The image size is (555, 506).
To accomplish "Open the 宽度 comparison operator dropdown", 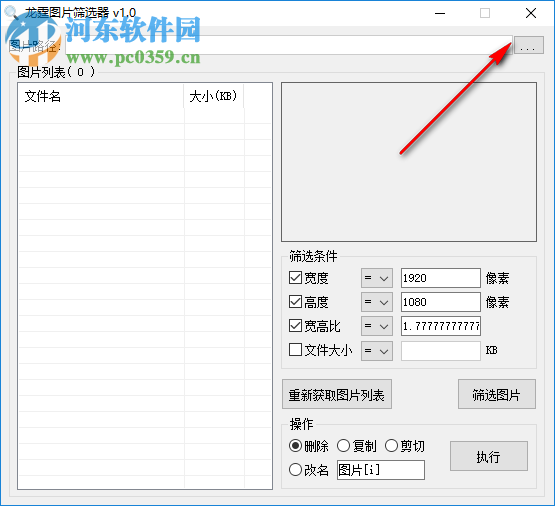I will point(377,278).
